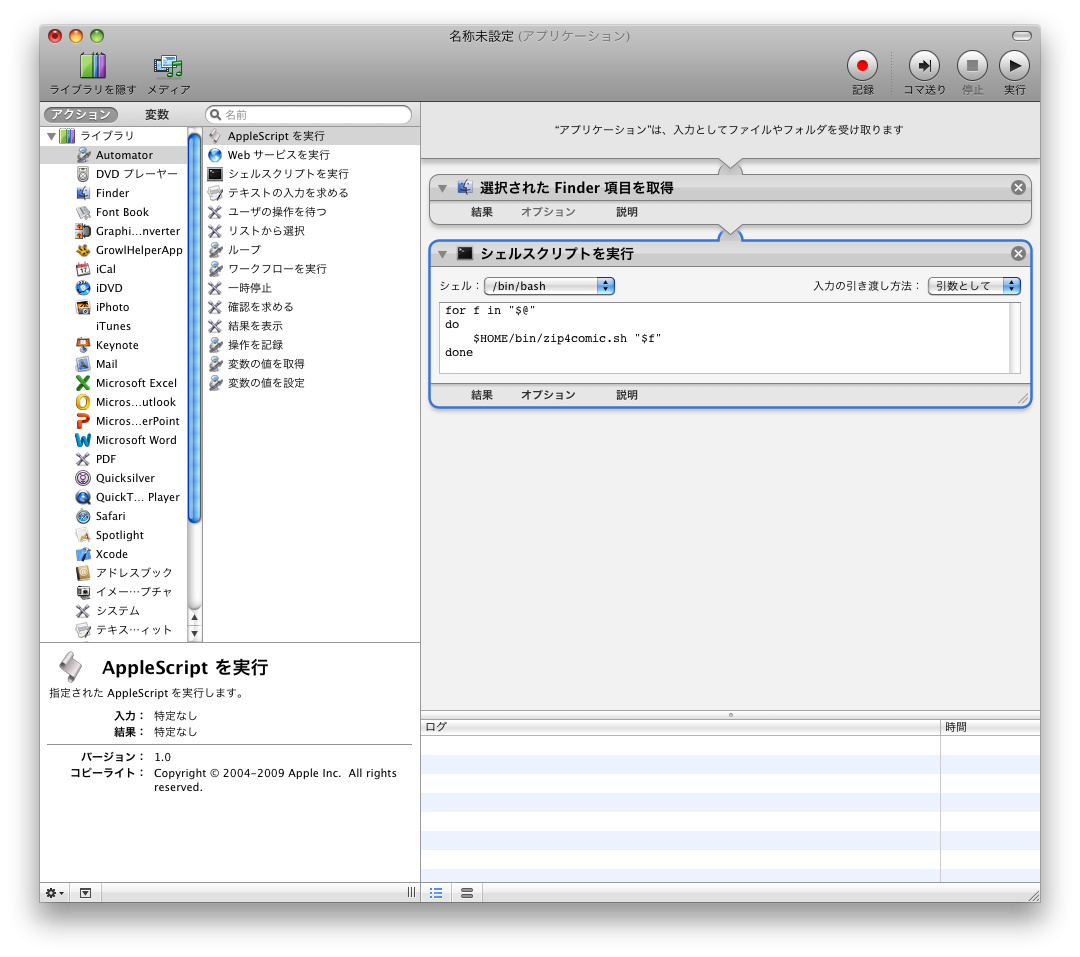1080x957 pixels.
Task: Select Keynote in the library list
Action: (x=114, y=345)
